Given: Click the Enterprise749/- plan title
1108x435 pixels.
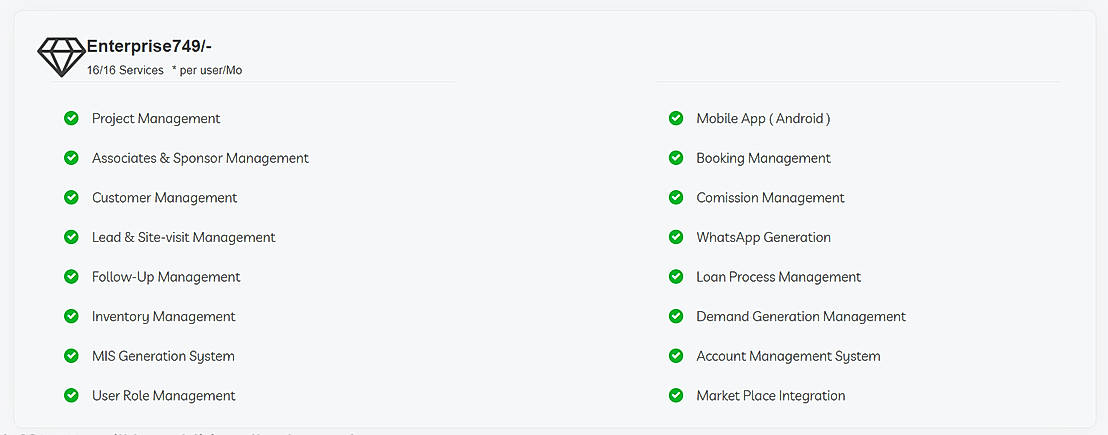Looking at the screenshot, I should coord(149,47).
